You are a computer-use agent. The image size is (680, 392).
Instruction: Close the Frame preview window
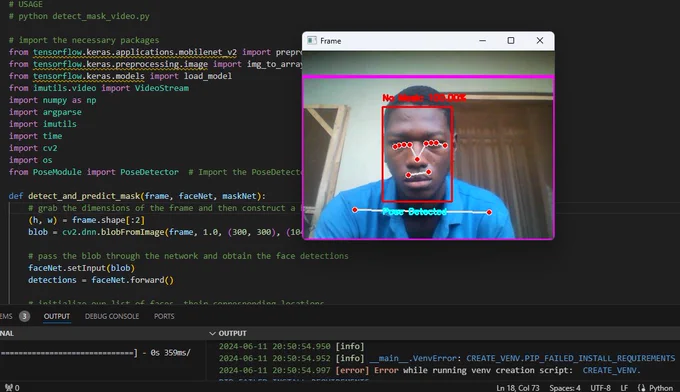coord(539,40)
